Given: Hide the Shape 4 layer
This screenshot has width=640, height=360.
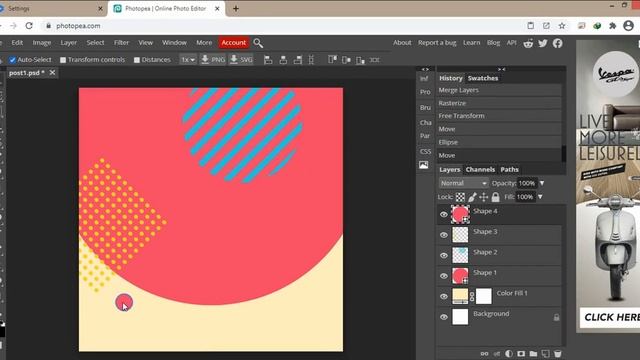Looking at the screenshot, I should coord(444,215).
